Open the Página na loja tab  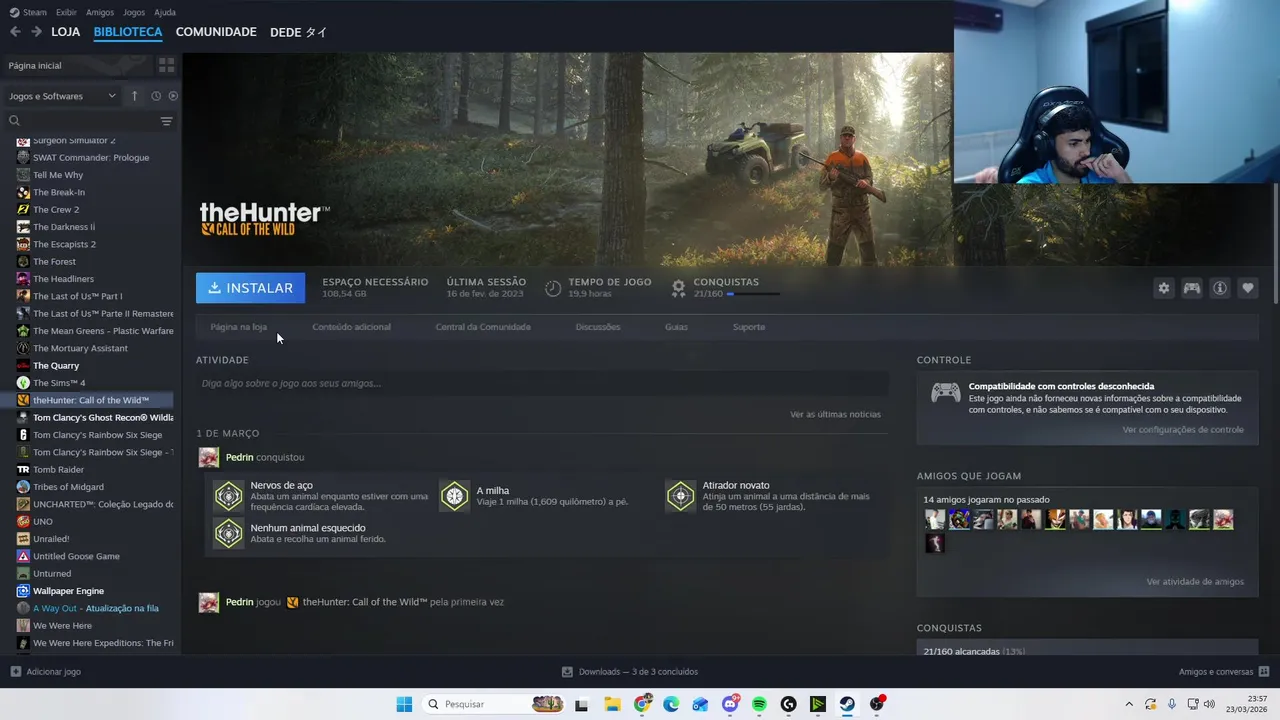point(239,327)
